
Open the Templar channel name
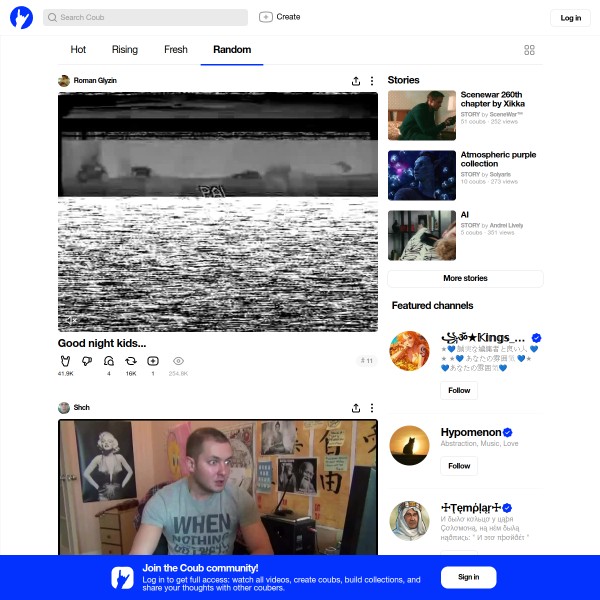[x=471, y=508]
